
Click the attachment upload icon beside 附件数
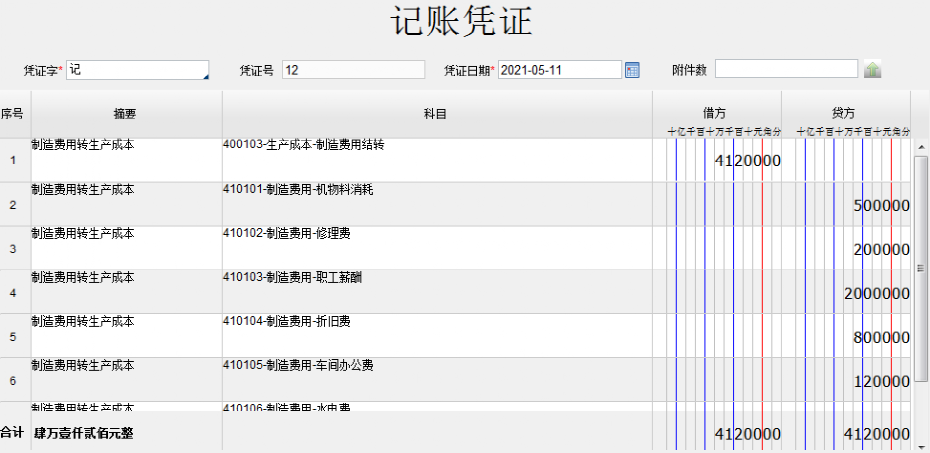[873, 70]
